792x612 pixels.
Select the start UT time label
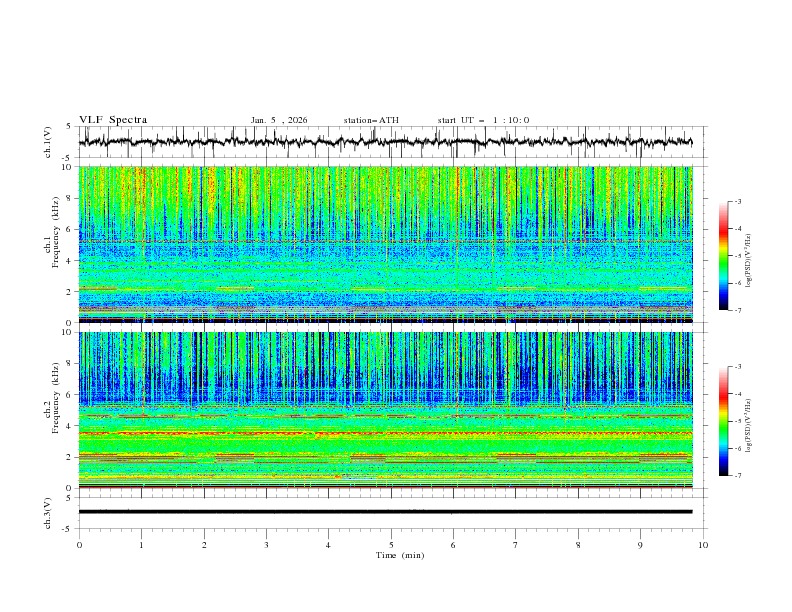pyautogui.click(x=483, y=120)
